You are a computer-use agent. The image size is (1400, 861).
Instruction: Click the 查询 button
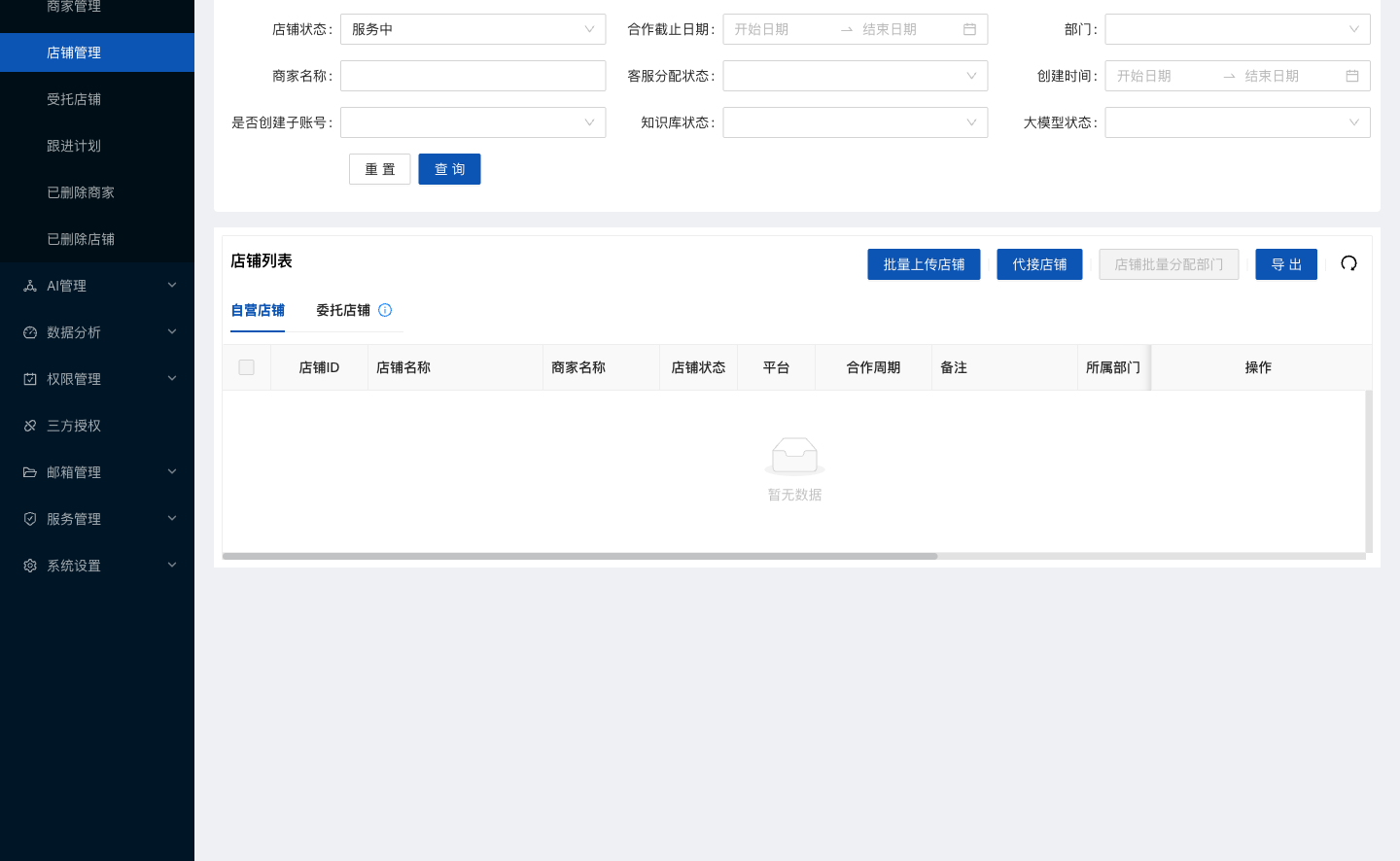coord(449,169)
